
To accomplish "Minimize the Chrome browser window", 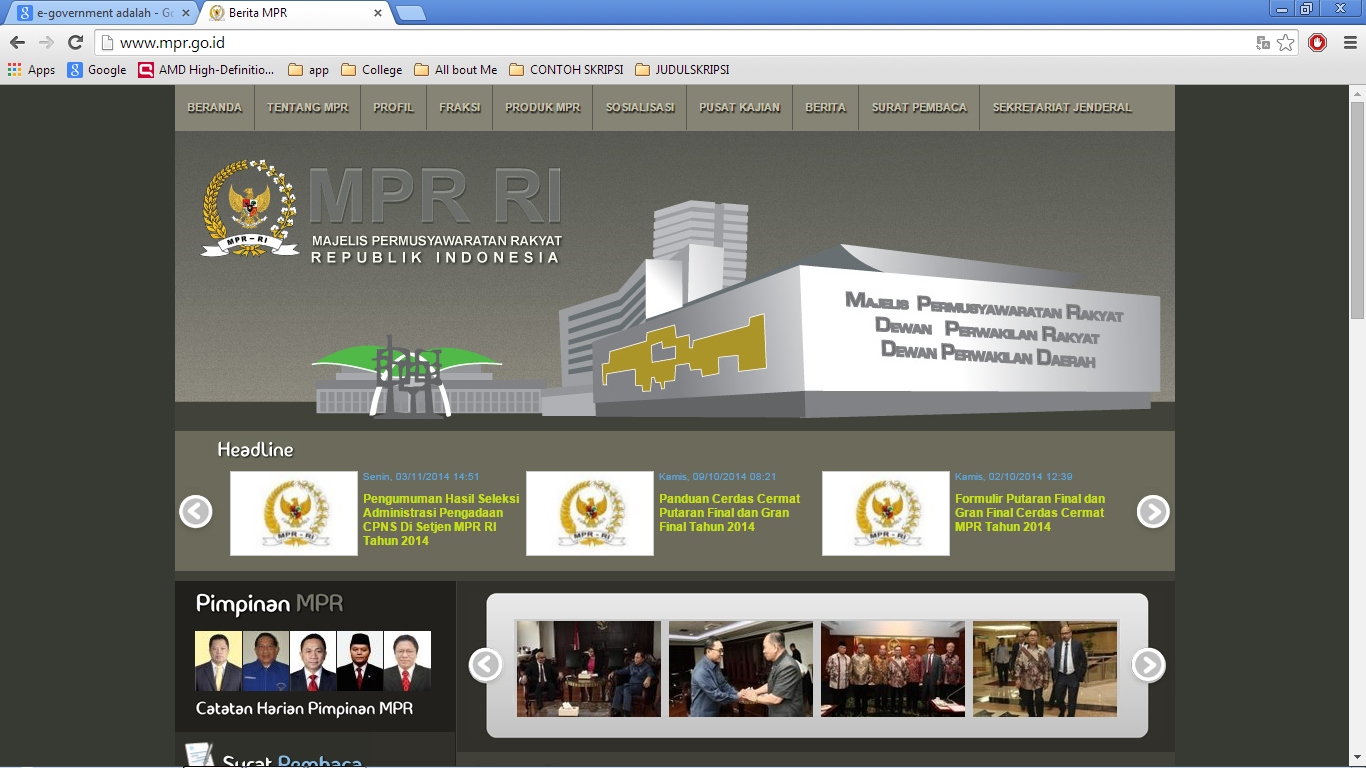I will coord(1282,8).
